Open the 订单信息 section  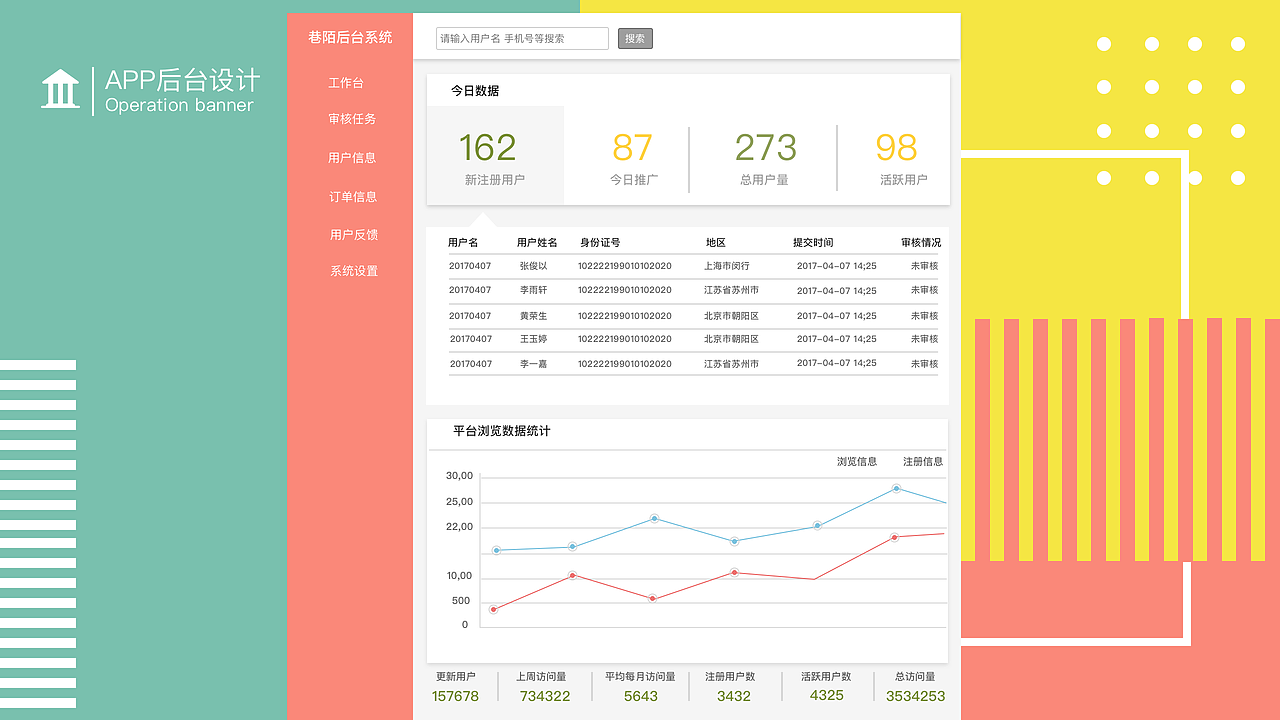coord(352,196)
